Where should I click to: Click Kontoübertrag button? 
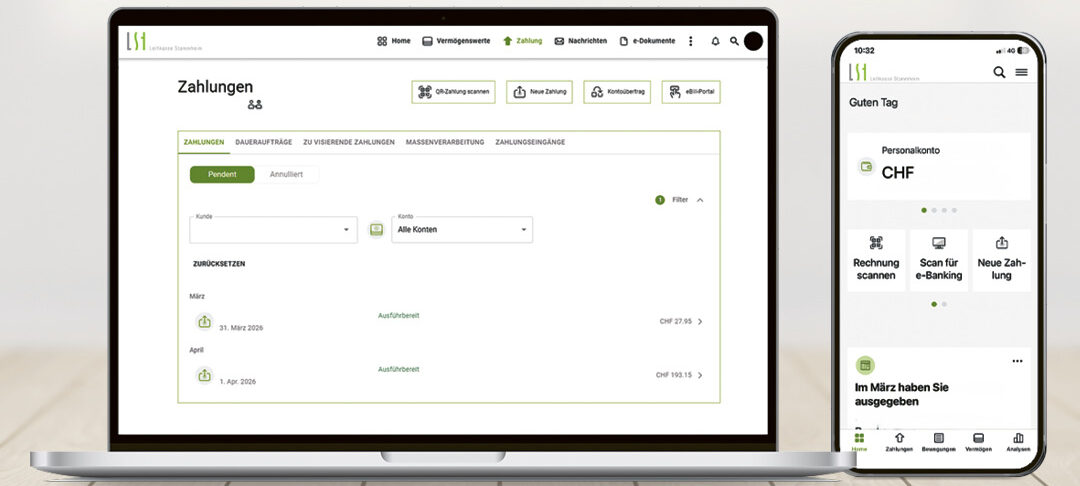pos(617,92)
